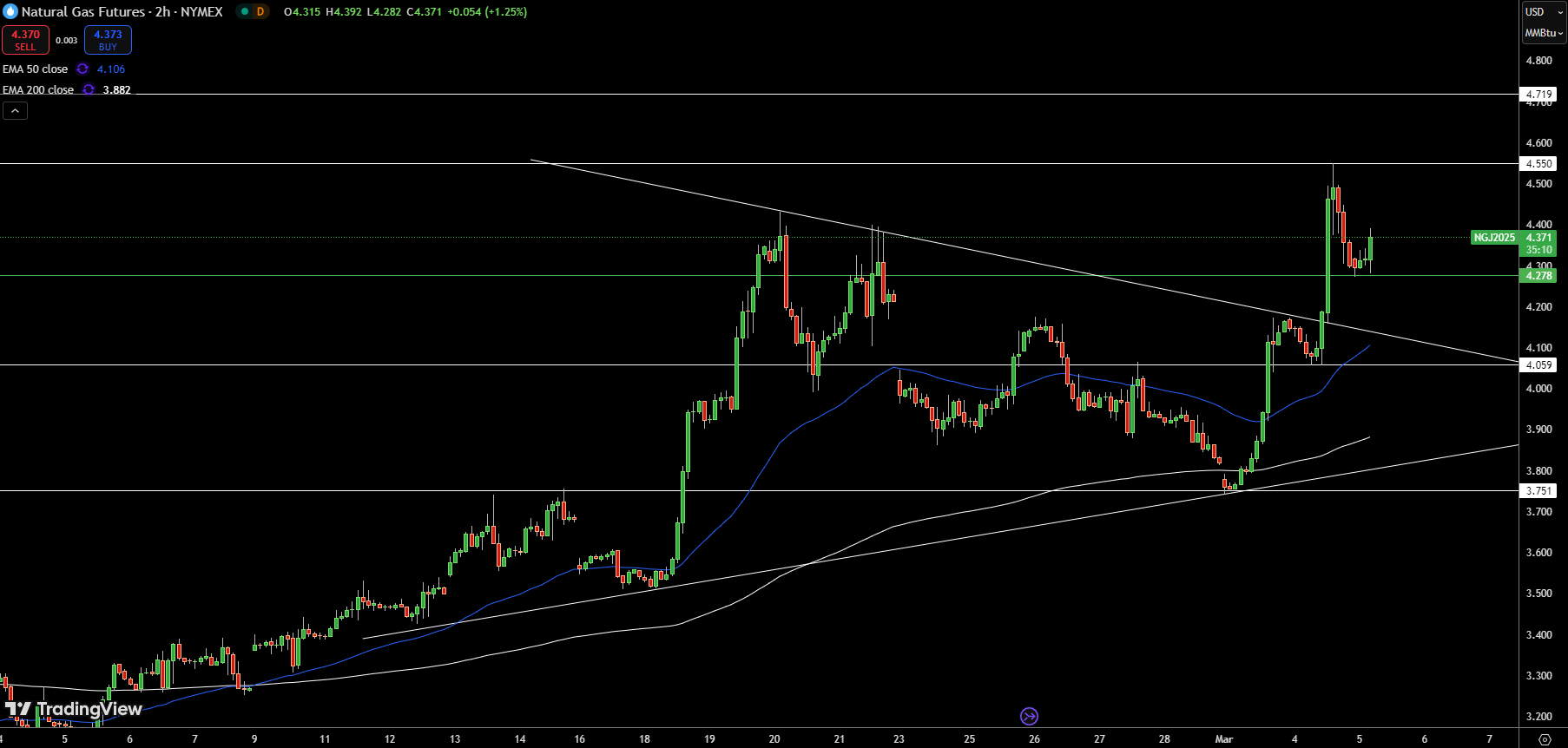Click the purple refresh icon beside EMA 200
The image size is (1568, 748).
coord(89,89)
